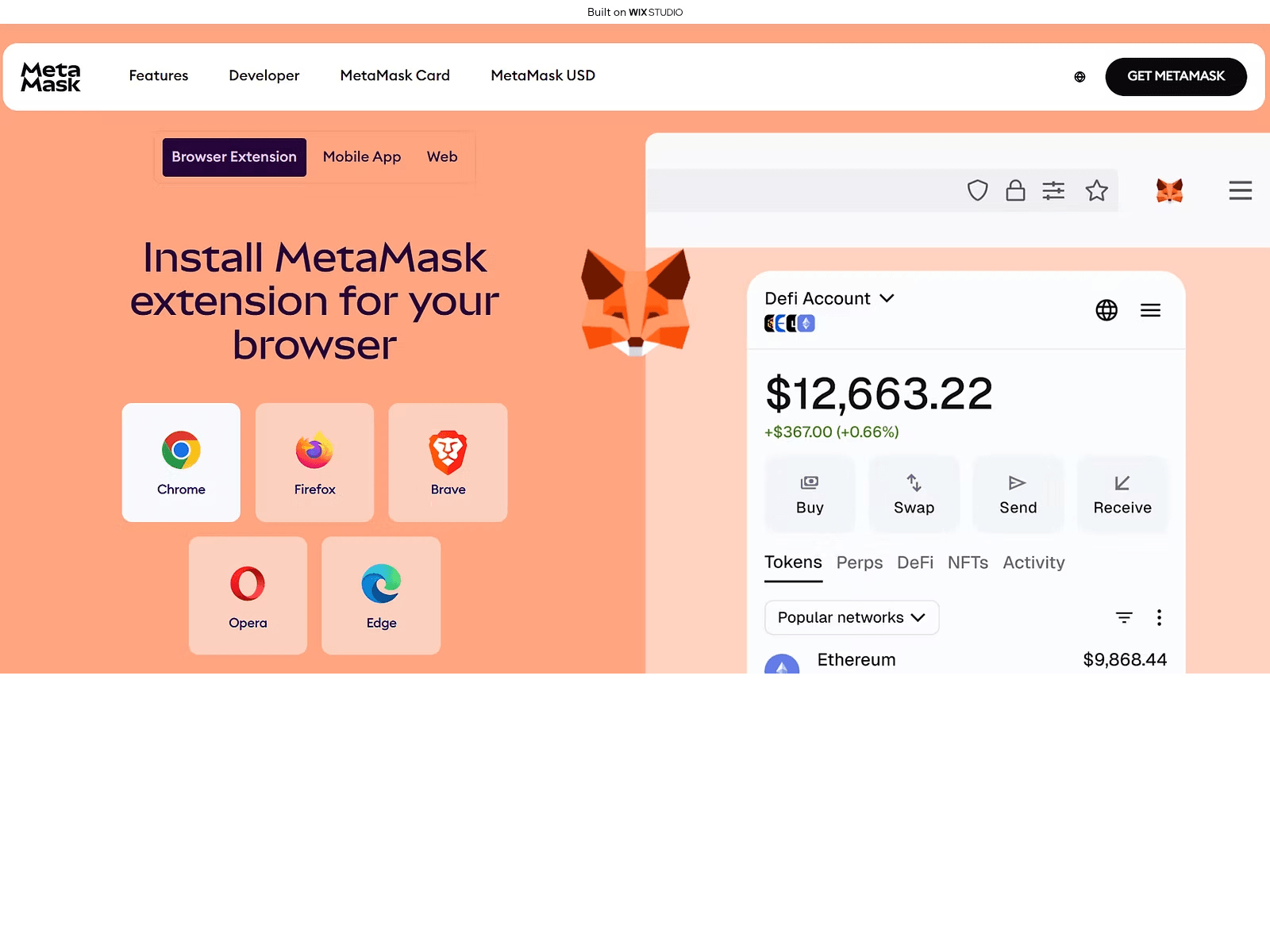This screenshot has height=952, width=1270.
Task: Switch to the Mobile App option
Action: coord(362,157)
